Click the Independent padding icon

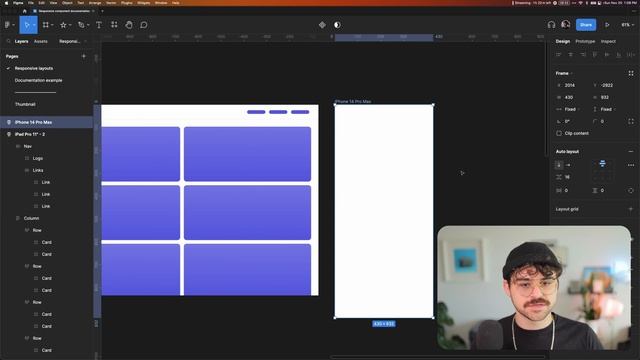631,191
